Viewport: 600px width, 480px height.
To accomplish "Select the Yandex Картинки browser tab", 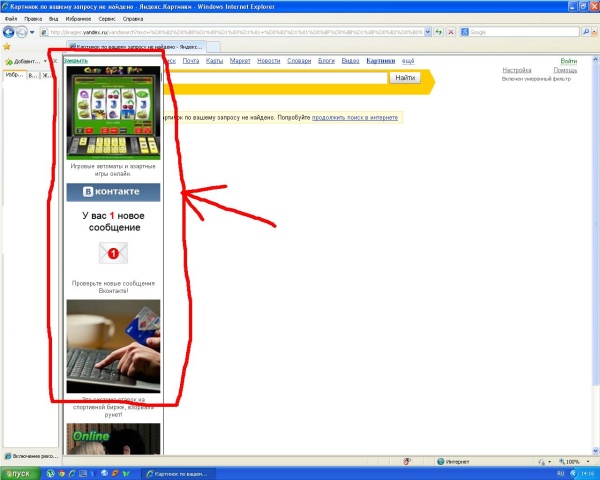I will pos(136,47).
